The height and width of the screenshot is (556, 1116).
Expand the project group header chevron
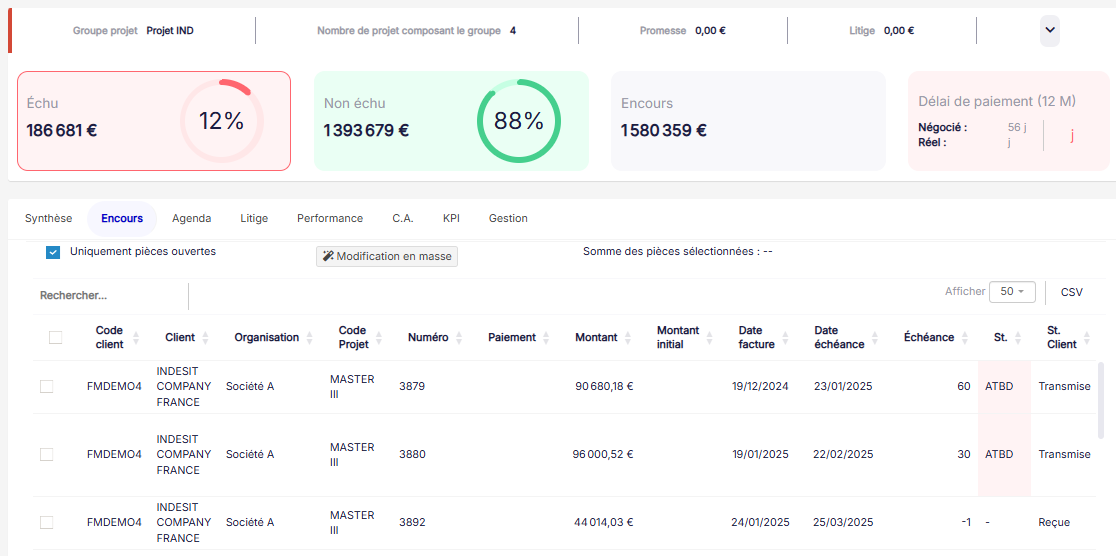[1049, 31]
